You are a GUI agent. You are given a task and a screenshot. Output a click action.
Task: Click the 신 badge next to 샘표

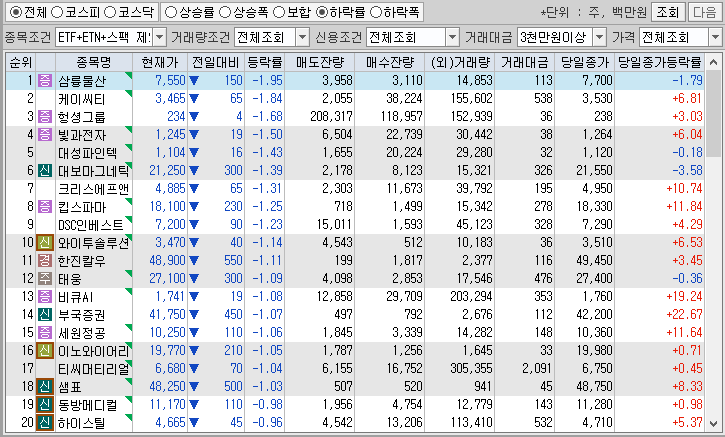click(x=45, y=387)
